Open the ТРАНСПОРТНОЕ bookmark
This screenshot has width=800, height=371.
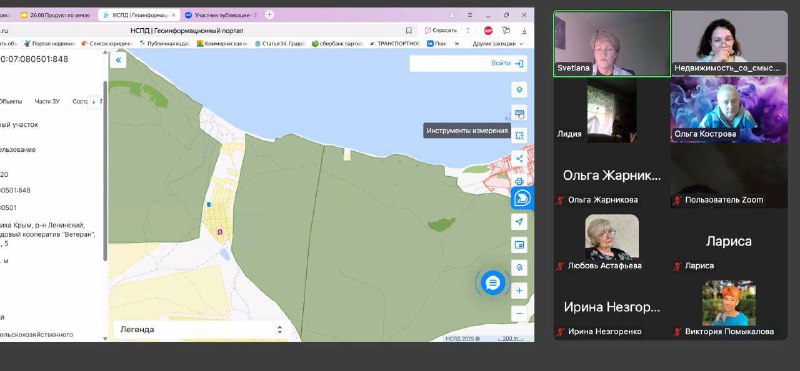(394, 44)
